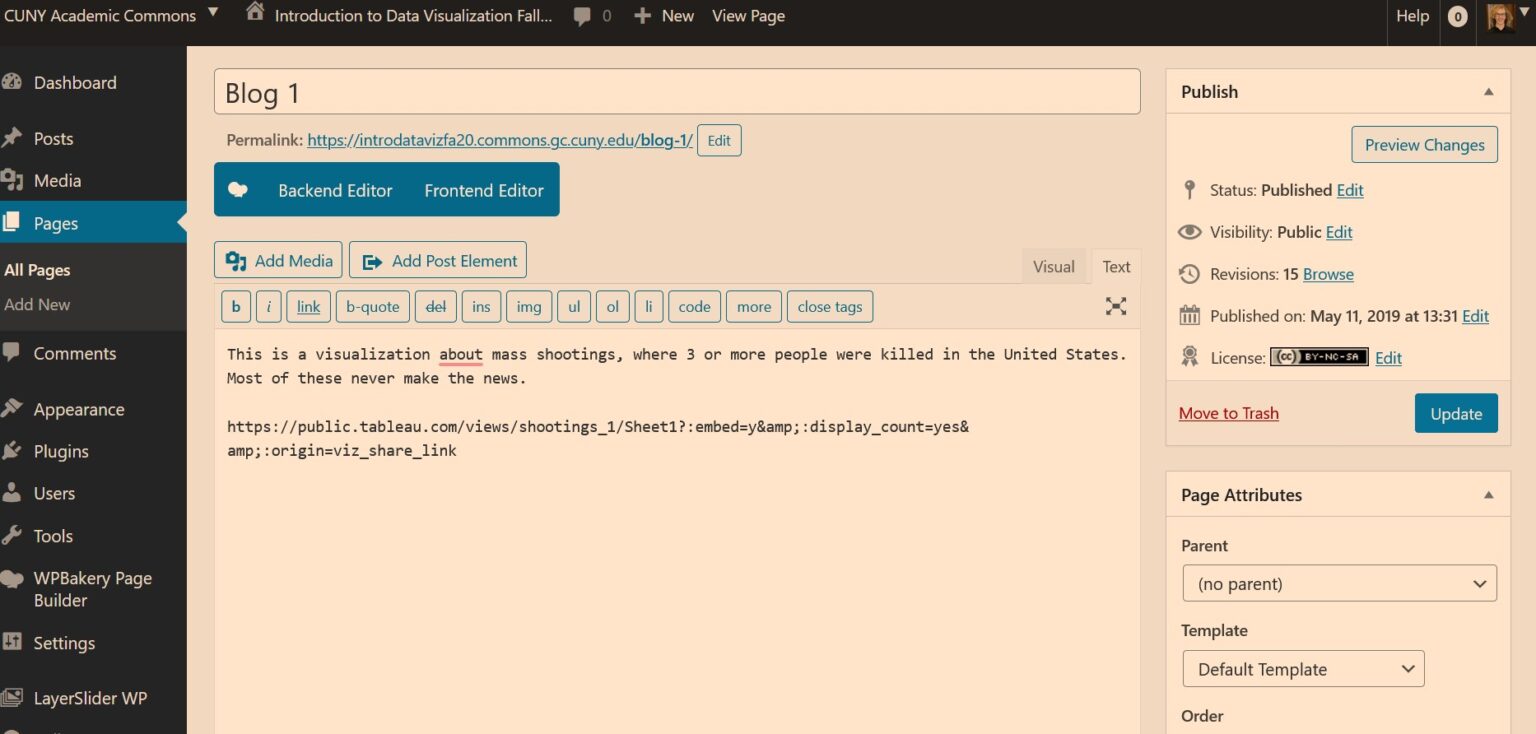Collapse the Publish panel
Screen dimensions: 1536x734
[x=1488, y=90]
